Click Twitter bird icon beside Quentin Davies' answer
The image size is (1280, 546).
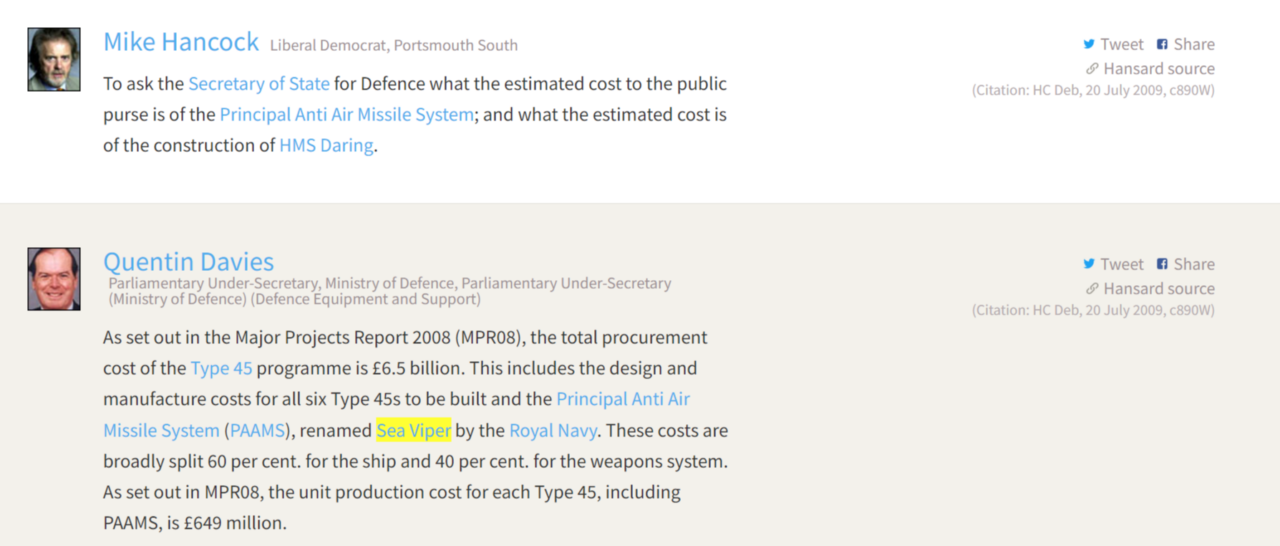(x=1089, y=264)
